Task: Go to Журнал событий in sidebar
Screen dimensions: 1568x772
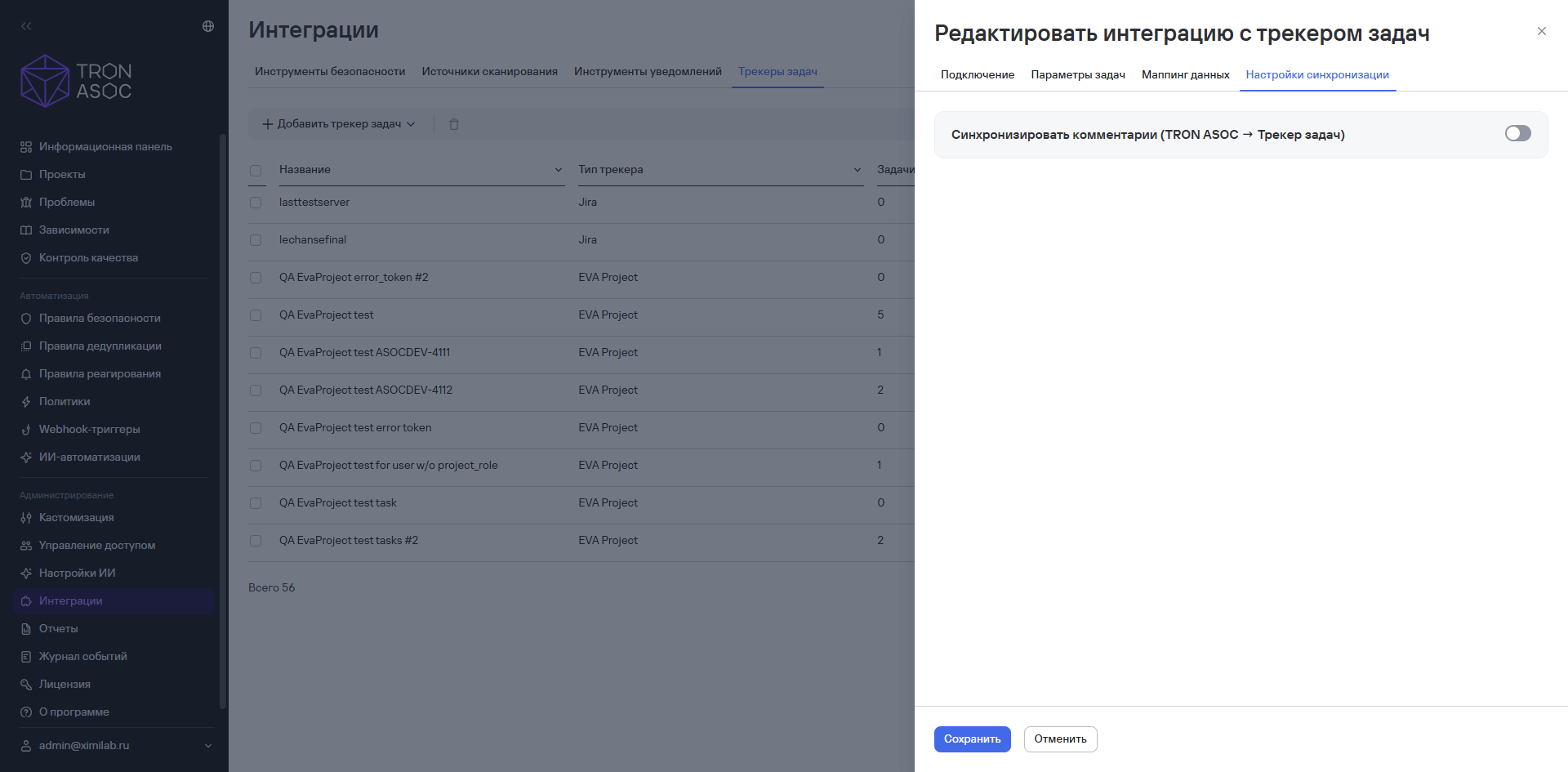Action: pos(114,657)
